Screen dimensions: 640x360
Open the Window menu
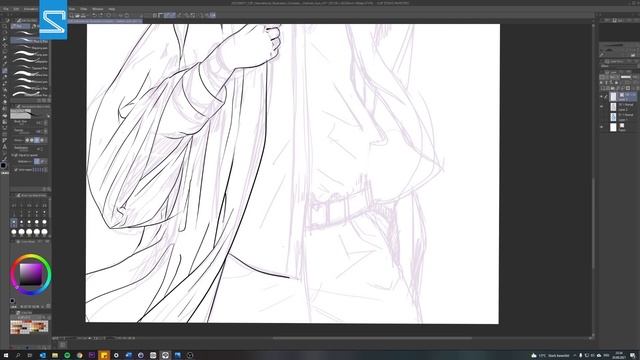[98, 9]
